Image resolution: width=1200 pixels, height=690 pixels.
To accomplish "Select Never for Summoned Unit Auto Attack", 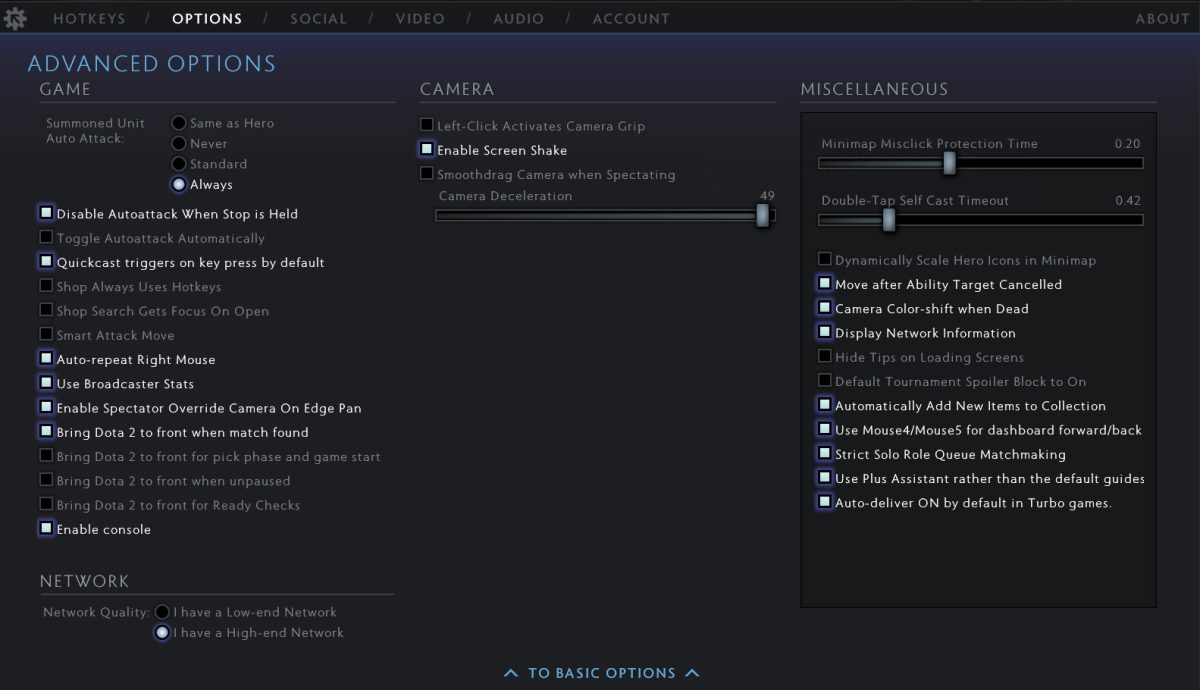I will (x=179, y=143).
